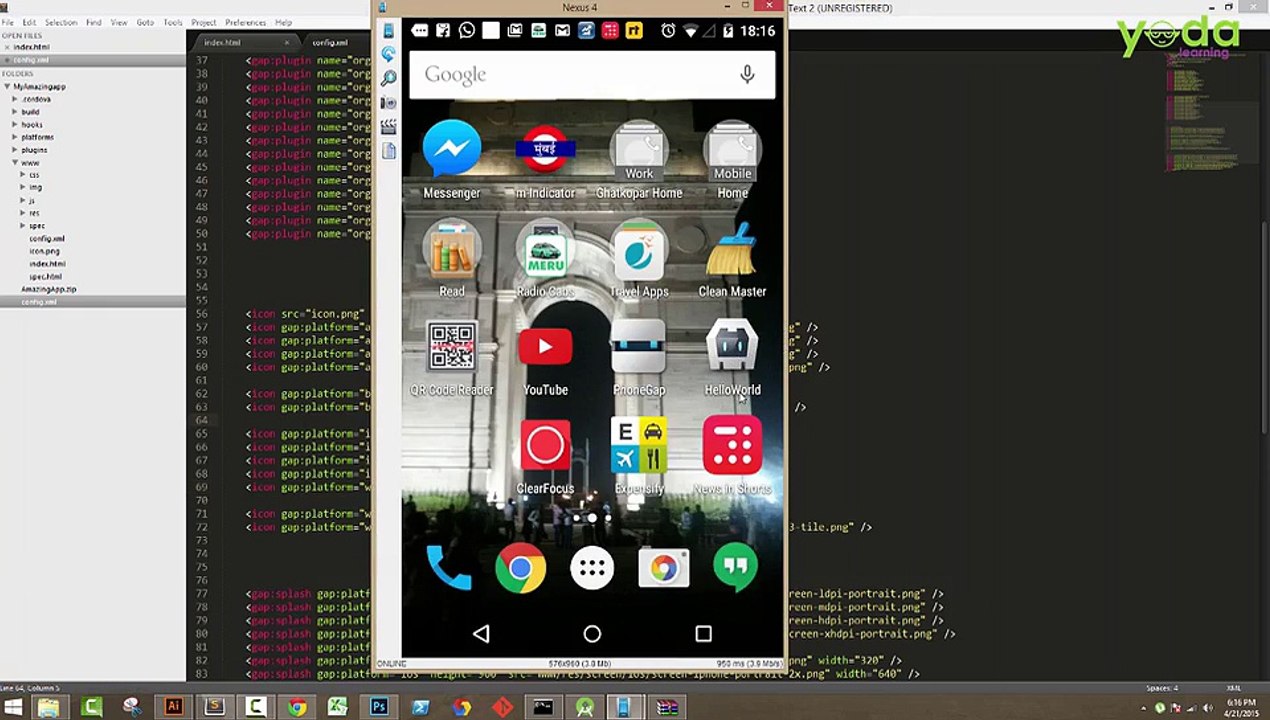Open the Find menu
Screen dimensions: 1270x720
point(93,22)
